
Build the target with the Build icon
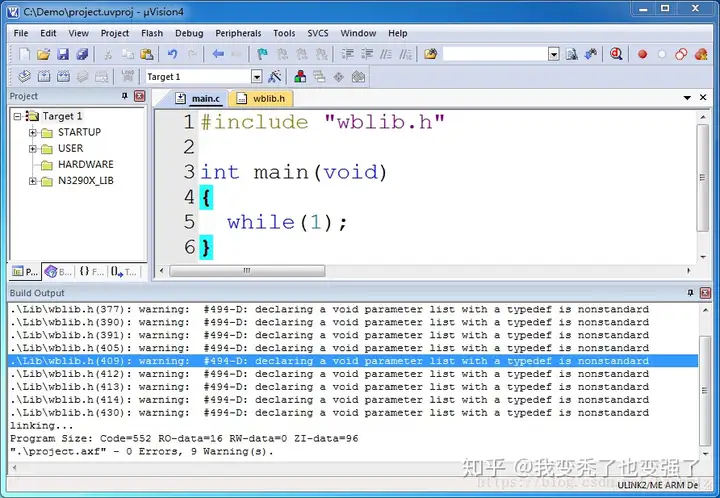click(x=44, y=76)
